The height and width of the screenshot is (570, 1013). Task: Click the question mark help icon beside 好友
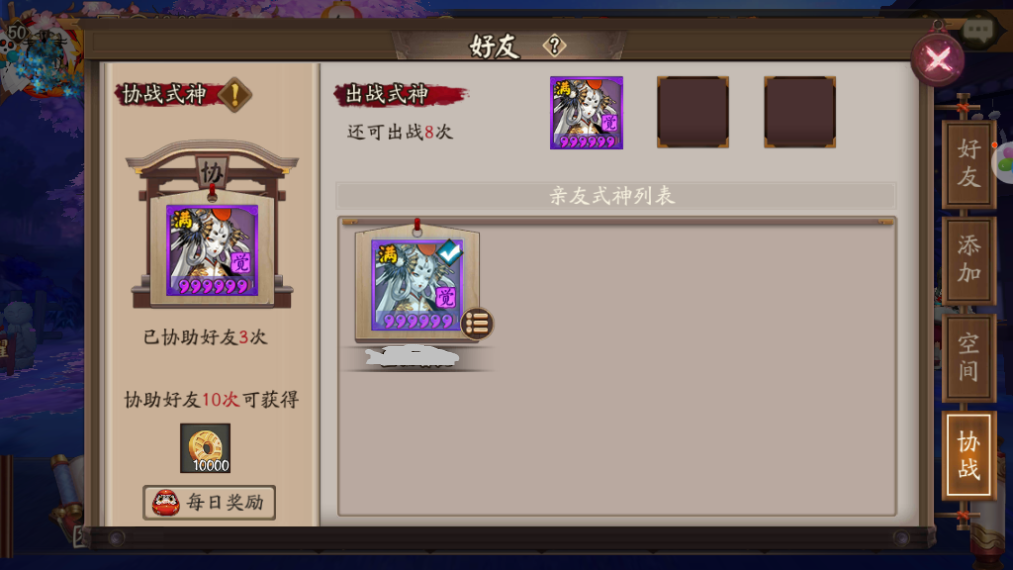tap(554, 46)
